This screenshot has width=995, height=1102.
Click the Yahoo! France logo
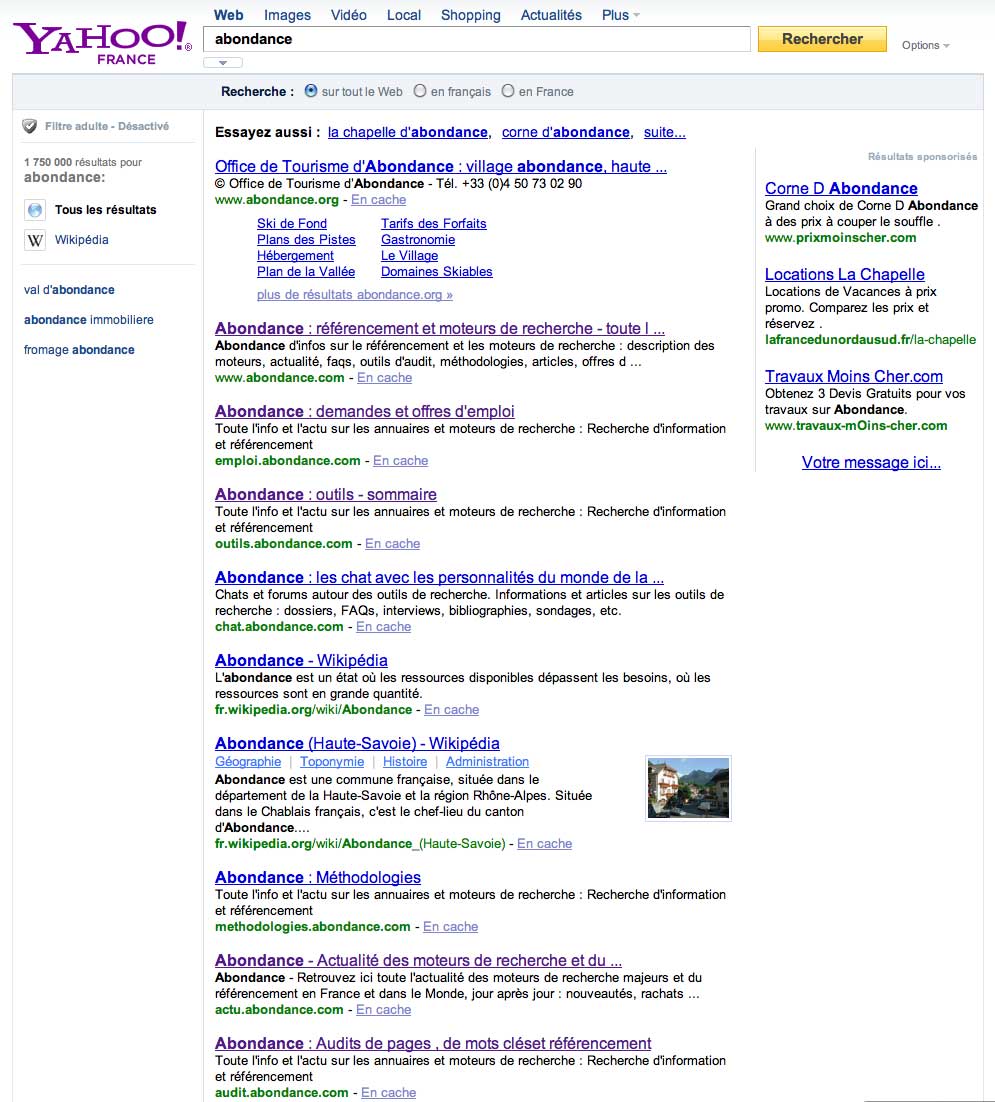(103, 44)
